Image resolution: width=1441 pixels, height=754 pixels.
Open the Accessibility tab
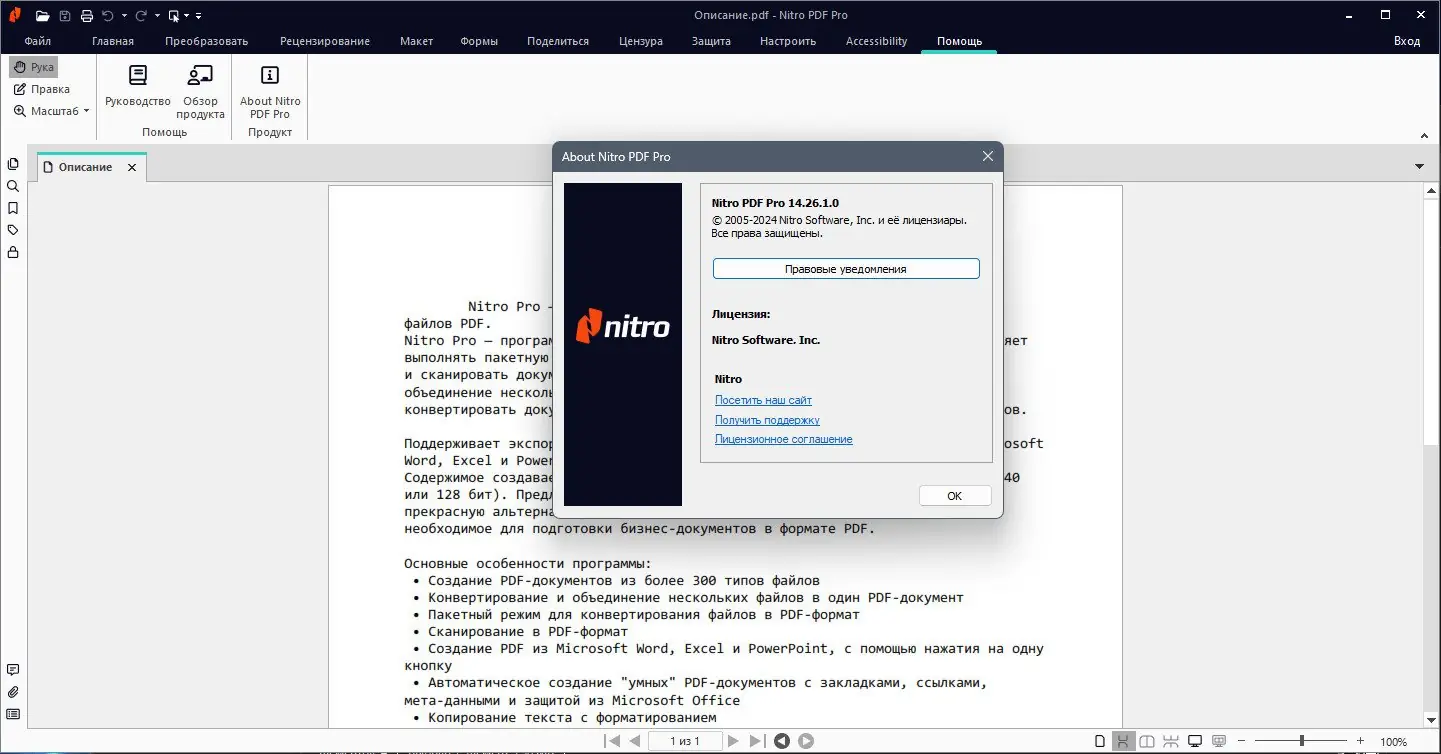coord(876,41)
